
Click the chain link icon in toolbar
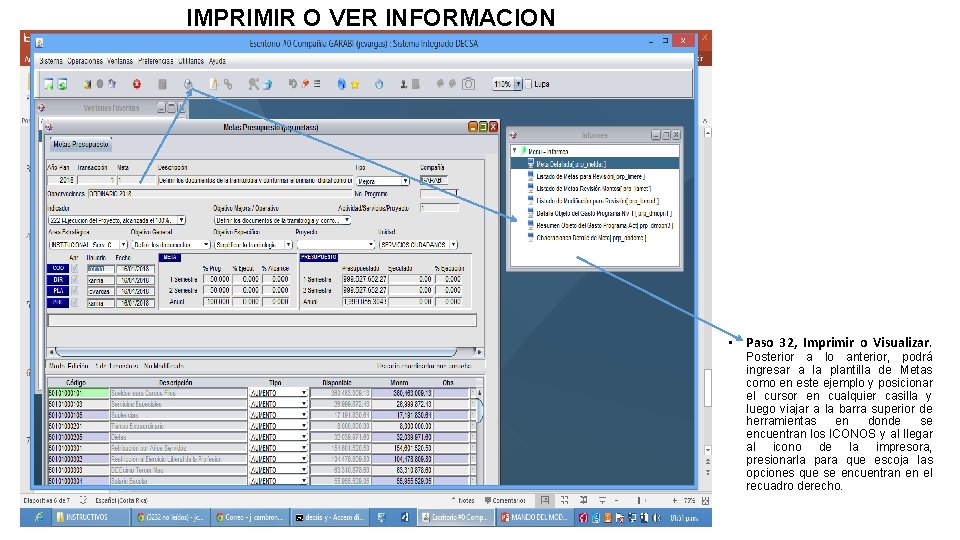pyautogui.click(x=228, y=84)
